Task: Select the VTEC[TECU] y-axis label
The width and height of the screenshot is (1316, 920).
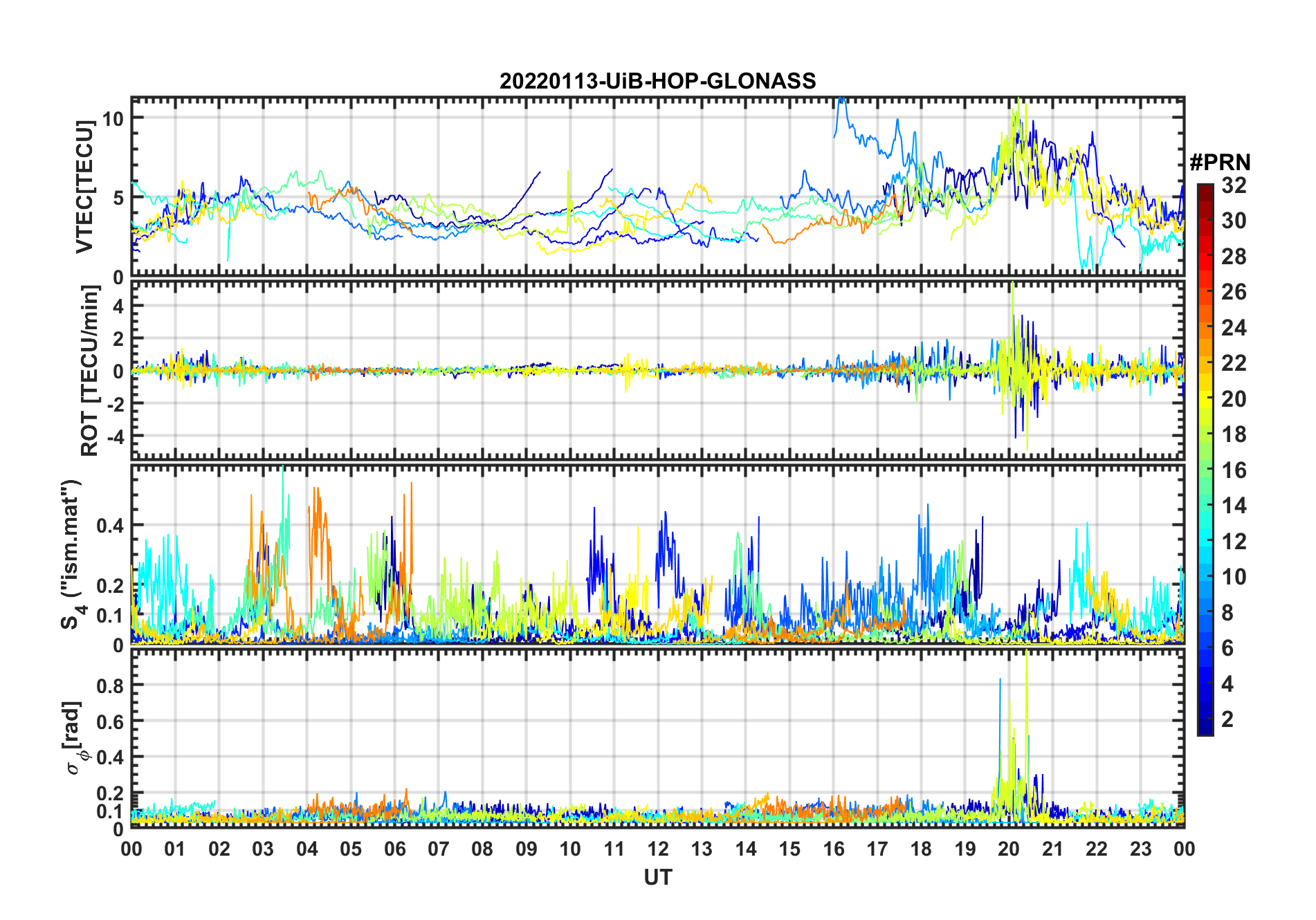Action: point(84,187)
